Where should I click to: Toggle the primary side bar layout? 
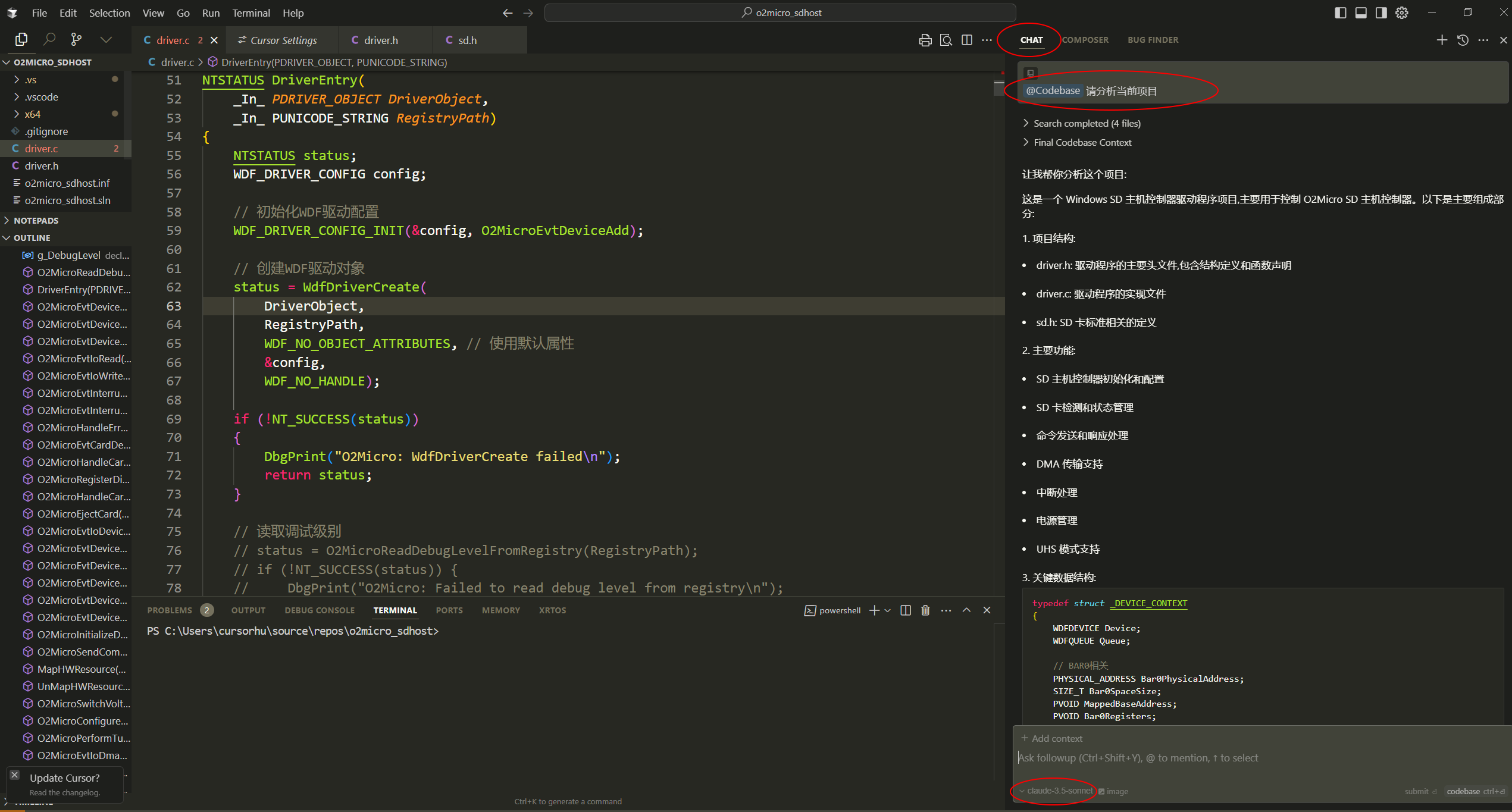(1340, 12)
